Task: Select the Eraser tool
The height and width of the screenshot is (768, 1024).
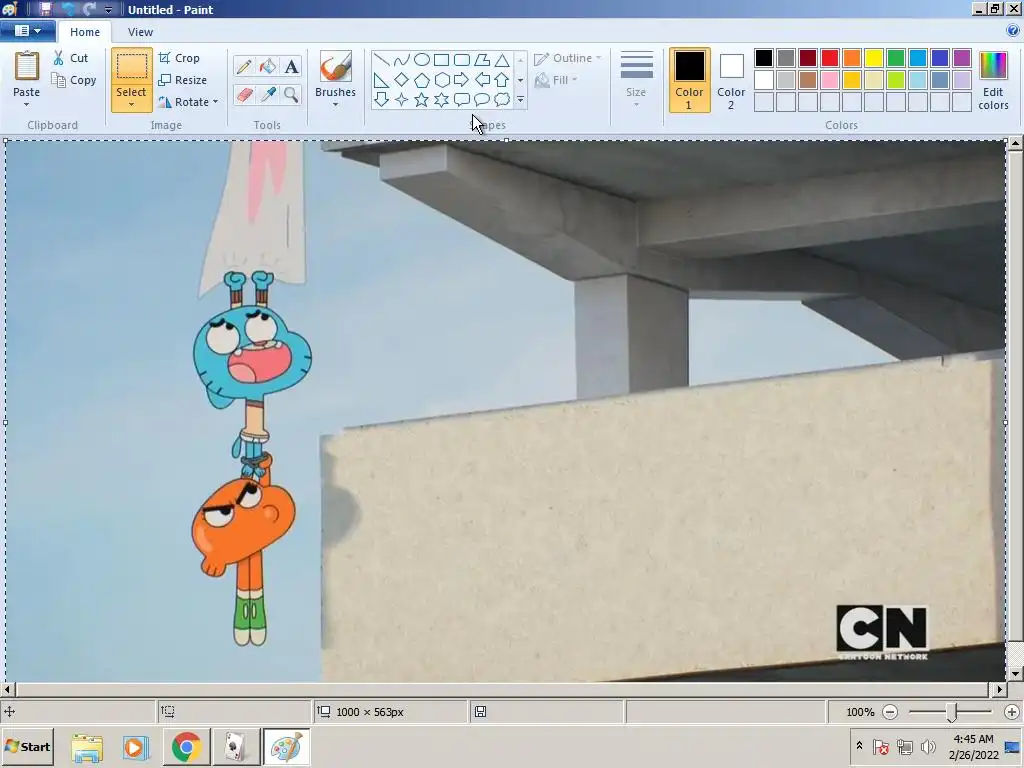Action: pos(244,95)
